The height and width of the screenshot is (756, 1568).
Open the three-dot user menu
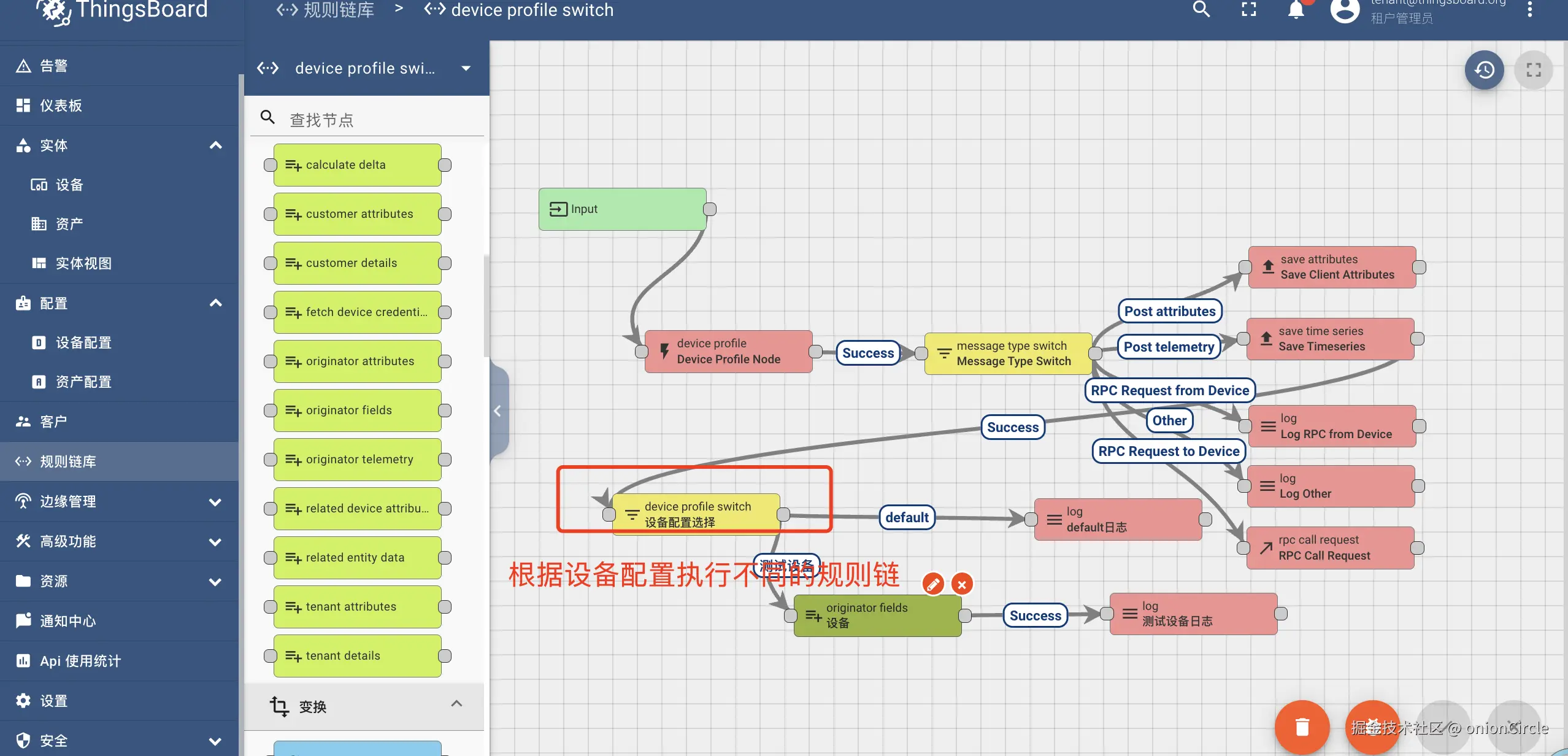(1529, 9)
